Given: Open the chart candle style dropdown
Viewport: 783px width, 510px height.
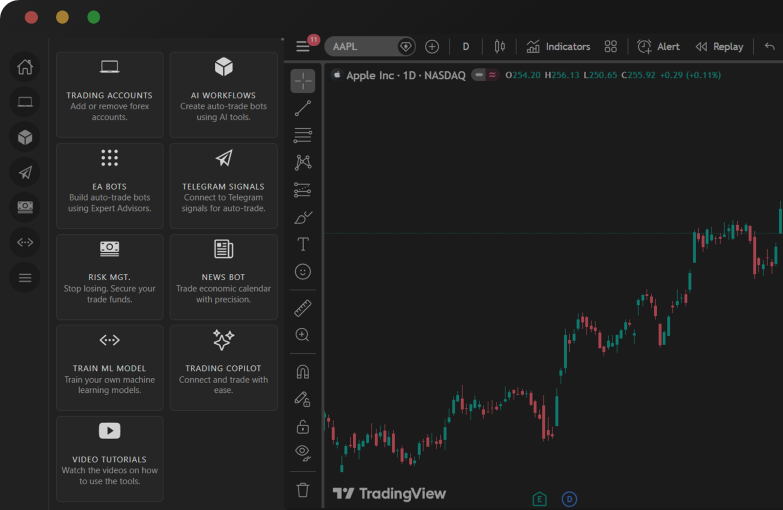Looking at the screenshot, I should pyautogui.click(x=499, y=46).
